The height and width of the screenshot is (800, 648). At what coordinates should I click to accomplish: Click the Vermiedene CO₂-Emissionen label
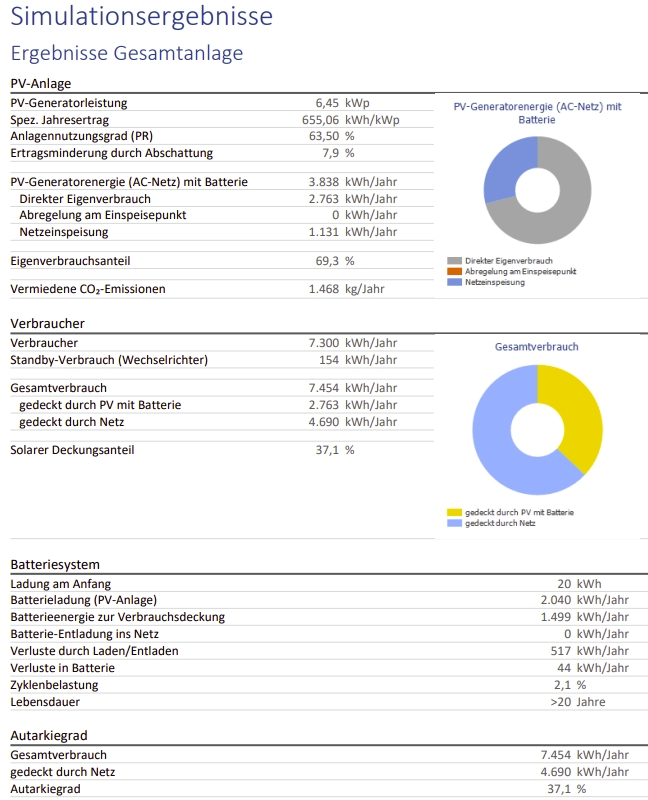click(88, 289)
